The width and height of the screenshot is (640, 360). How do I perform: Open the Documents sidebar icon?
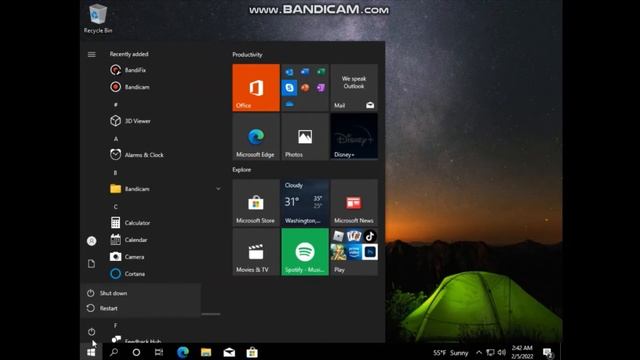pos(91,264)
